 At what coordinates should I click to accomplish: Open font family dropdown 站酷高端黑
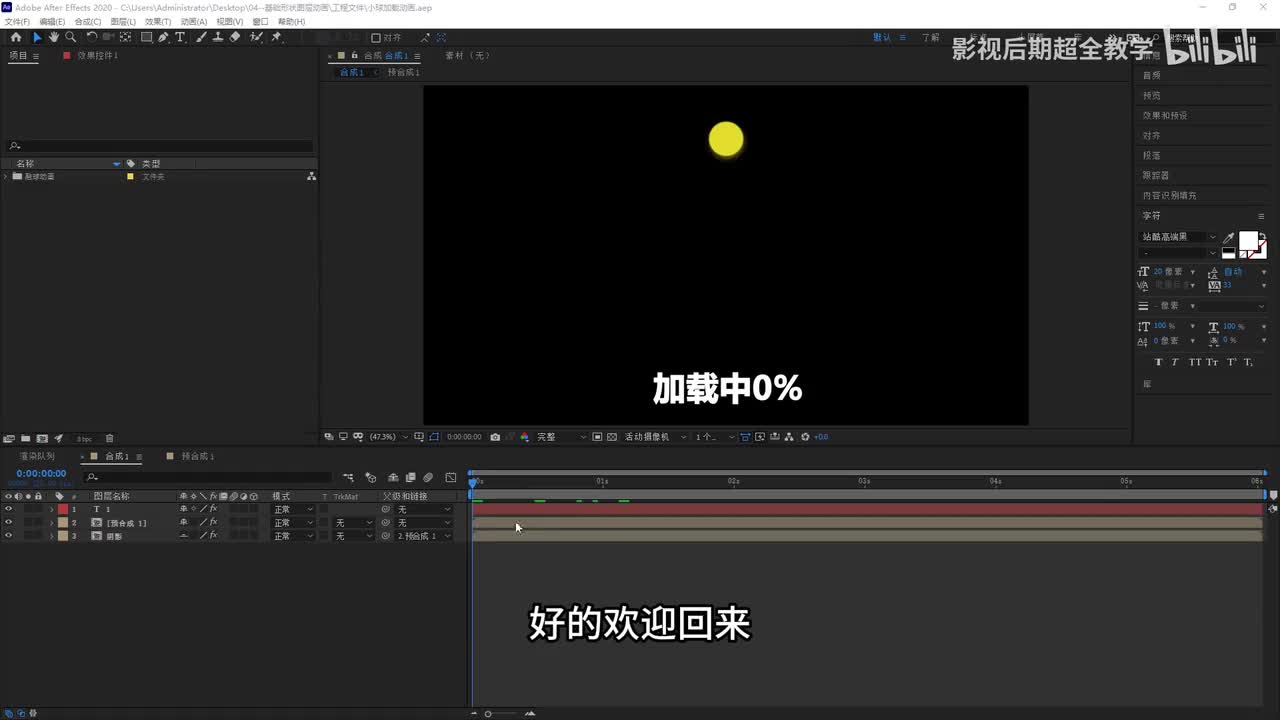(x=1178, y=237)
